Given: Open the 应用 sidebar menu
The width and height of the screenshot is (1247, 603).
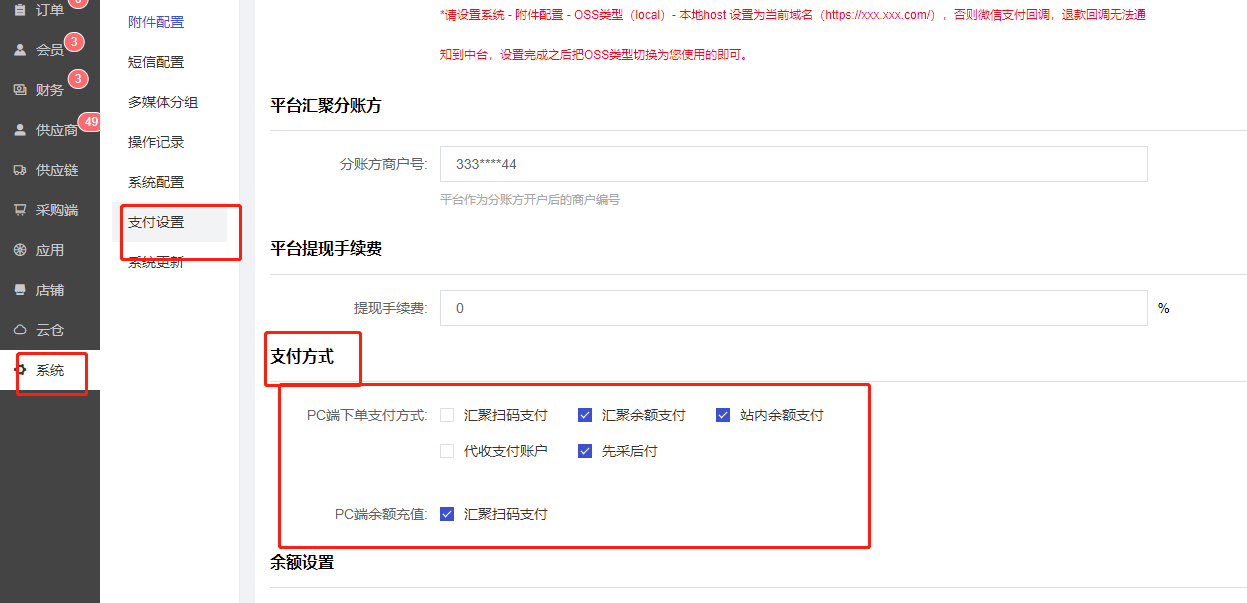Looking at the screenshot, I should tap(50, 250).
